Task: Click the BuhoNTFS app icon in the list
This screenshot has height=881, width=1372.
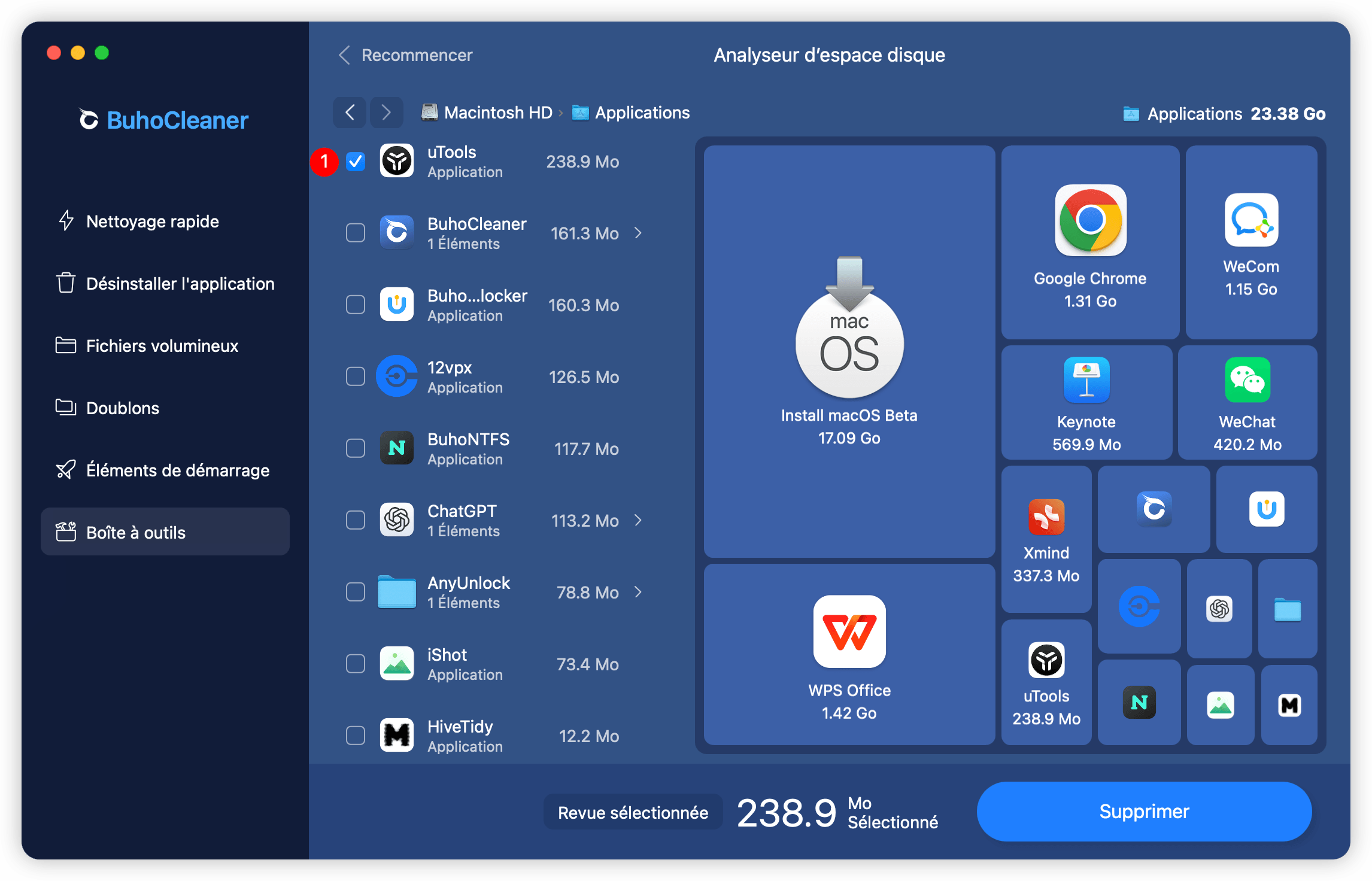Action: pyautogui.click(x=397, y=448)
